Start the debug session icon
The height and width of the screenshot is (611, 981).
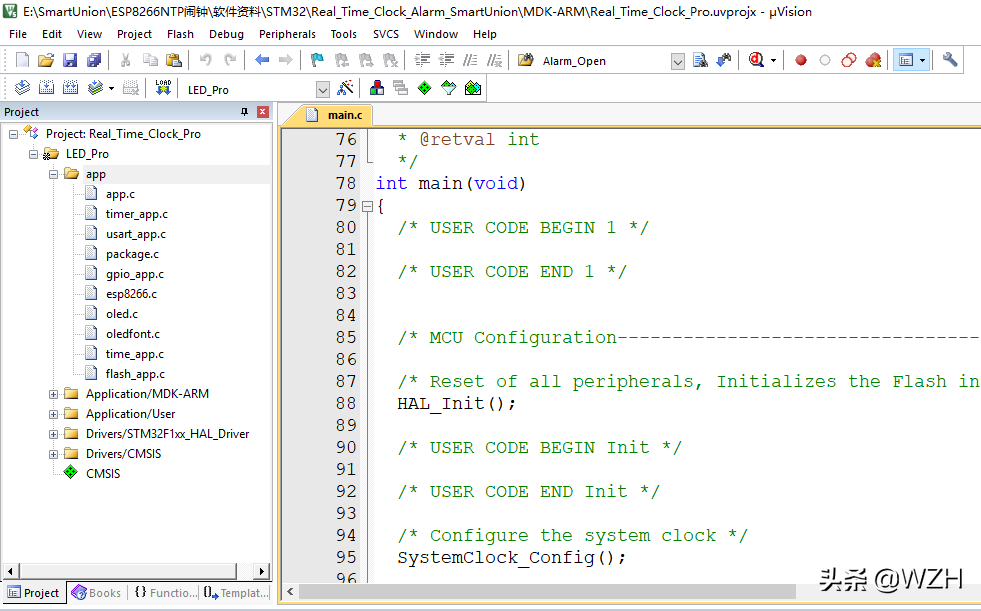(x=757, y=60)
